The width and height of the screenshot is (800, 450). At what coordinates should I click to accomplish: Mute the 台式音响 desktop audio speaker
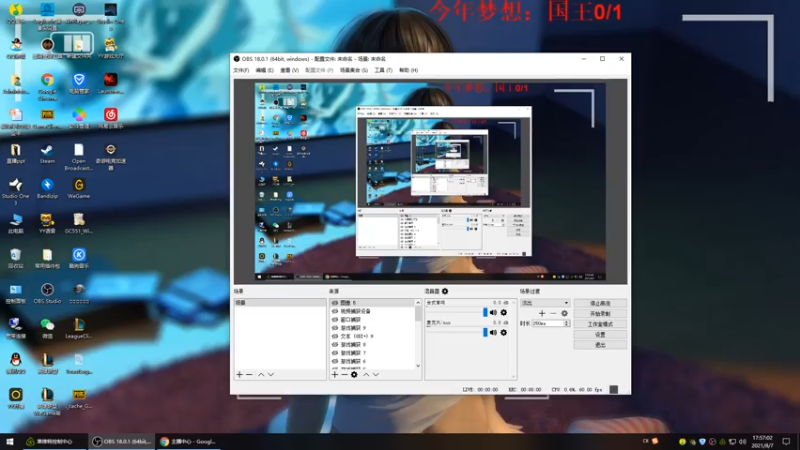pyautogui.click(x=493, y=313)
